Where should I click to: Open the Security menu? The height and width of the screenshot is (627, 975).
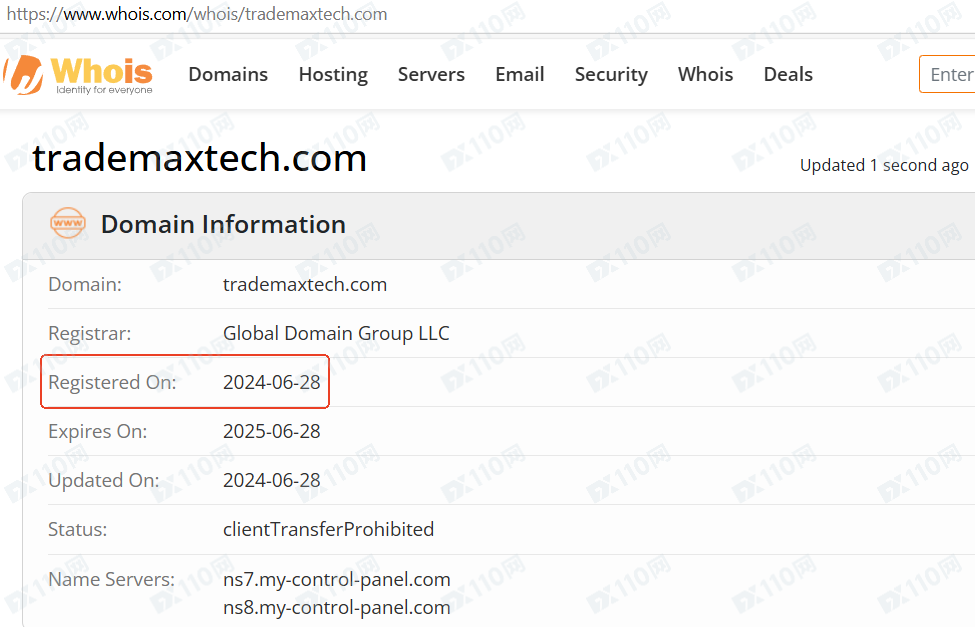click(x=611, y=75)
